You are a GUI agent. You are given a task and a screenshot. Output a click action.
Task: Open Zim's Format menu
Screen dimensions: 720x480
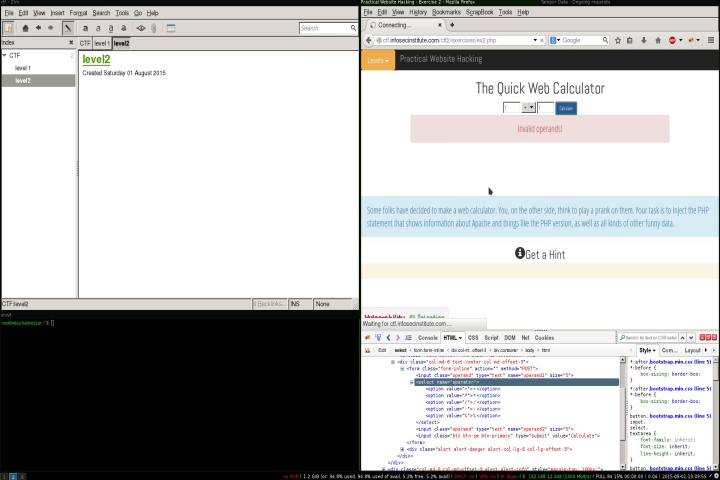(x=78, y=13)
